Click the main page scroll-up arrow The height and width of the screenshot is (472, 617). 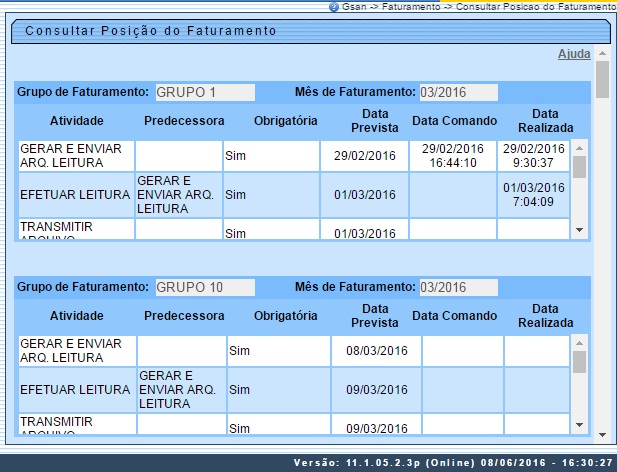click(x=602, y=53)
